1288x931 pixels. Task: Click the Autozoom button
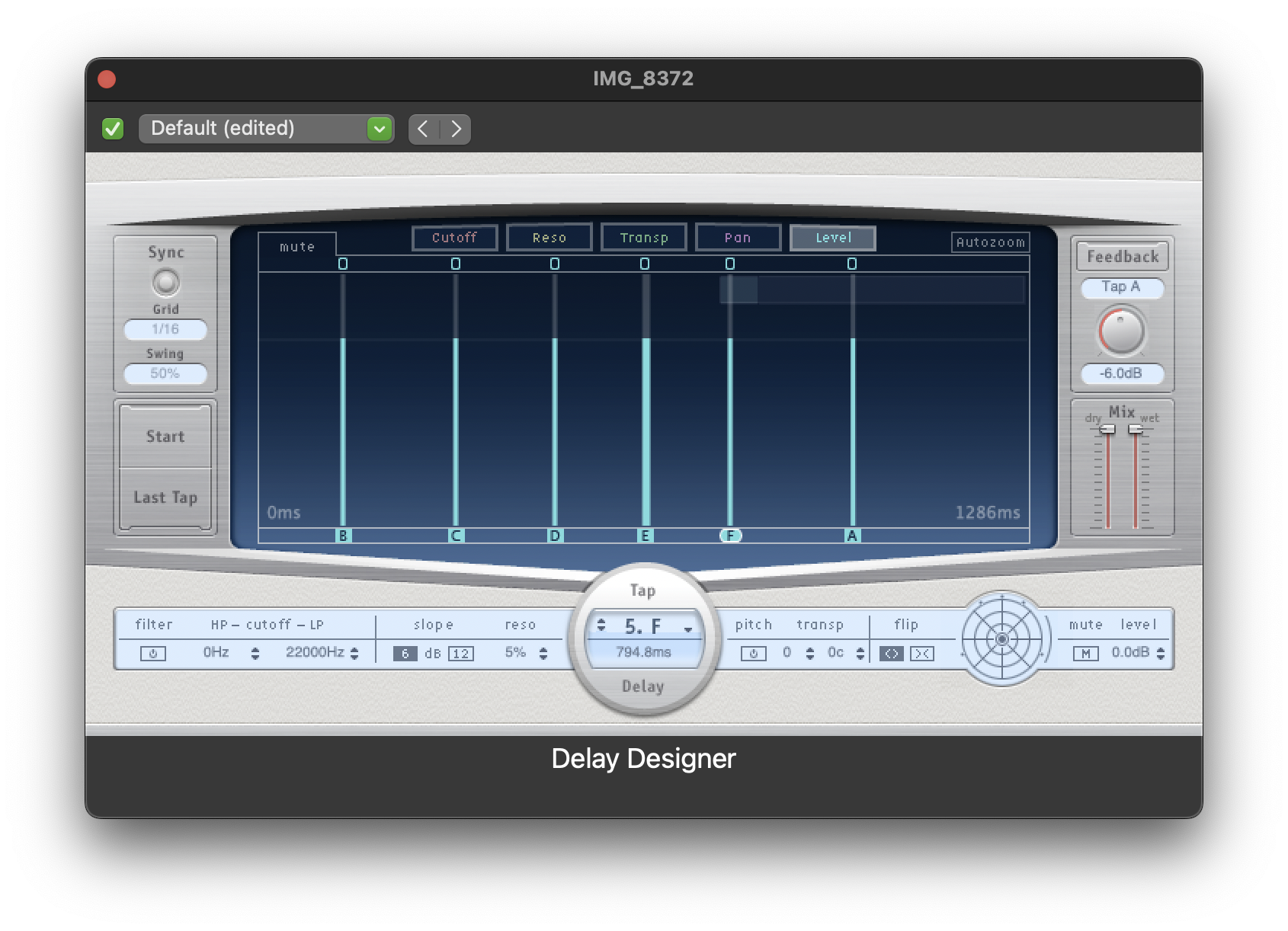[991, 242]
